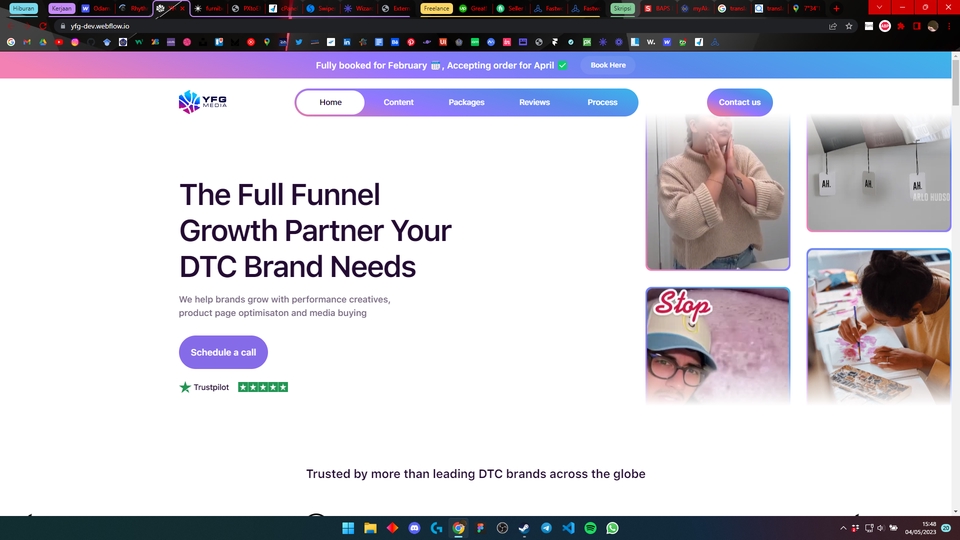Click the page vertical scrollbar thumb
This screenshot has height=540, width=960.
(x=955, y=83)
